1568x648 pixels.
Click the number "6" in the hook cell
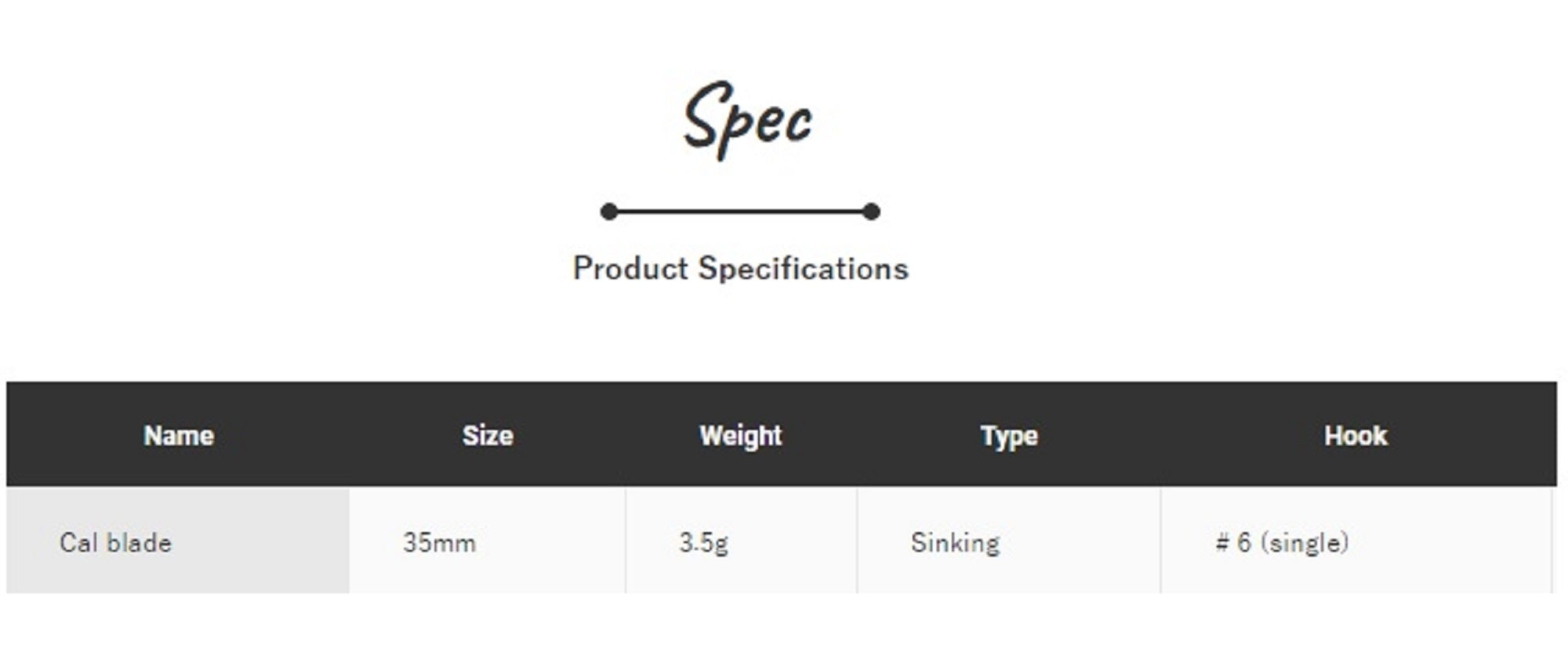coord(1244,543)
